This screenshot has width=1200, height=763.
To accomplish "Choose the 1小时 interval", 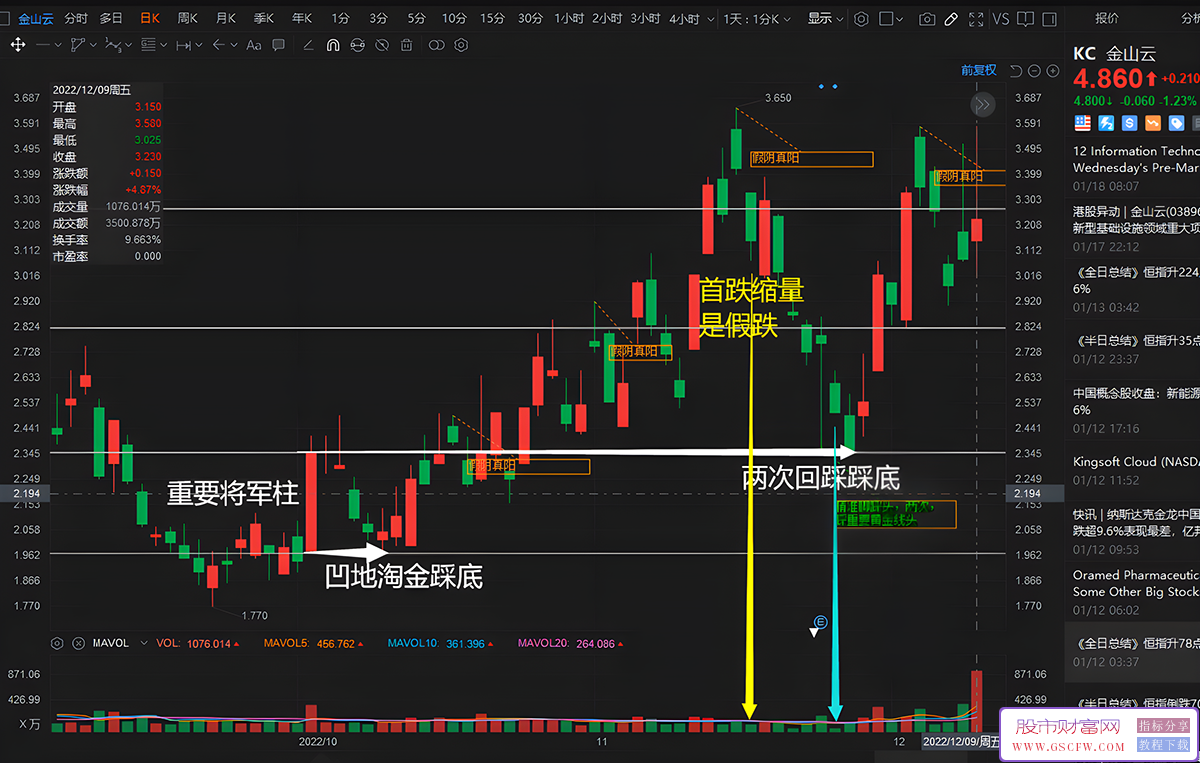I will [x=569, y=19].
